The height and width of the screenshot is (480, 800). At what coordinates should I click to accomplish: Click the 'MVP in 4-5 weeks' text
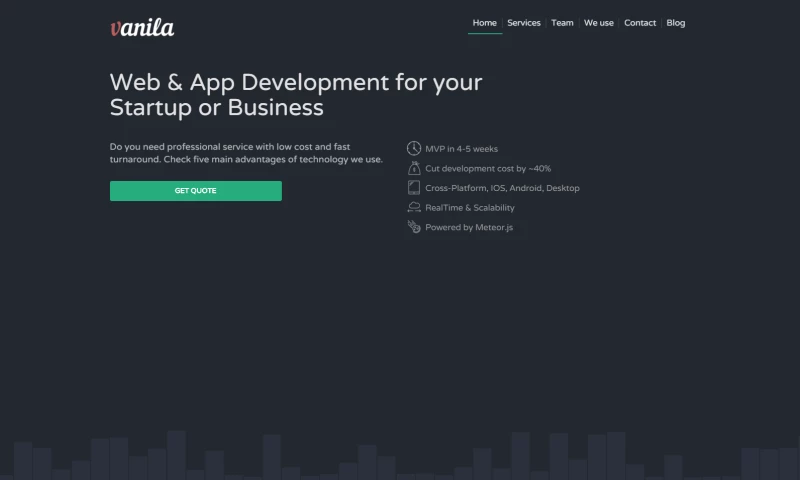[x=461, y=149]
